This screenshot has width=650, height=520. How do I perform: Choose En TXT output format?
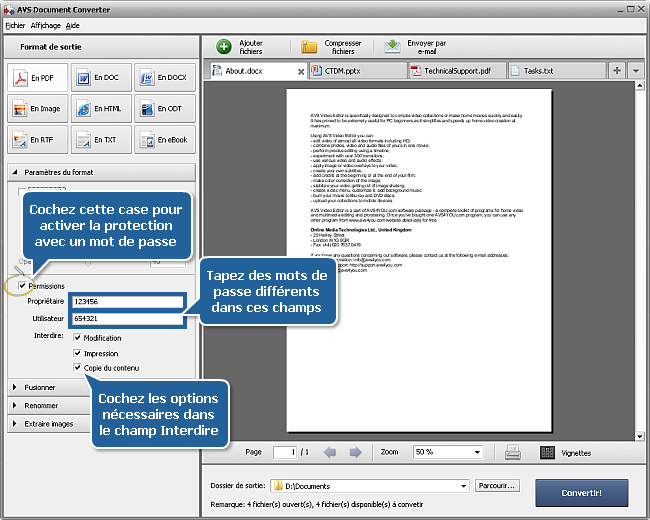click(101, 140)
